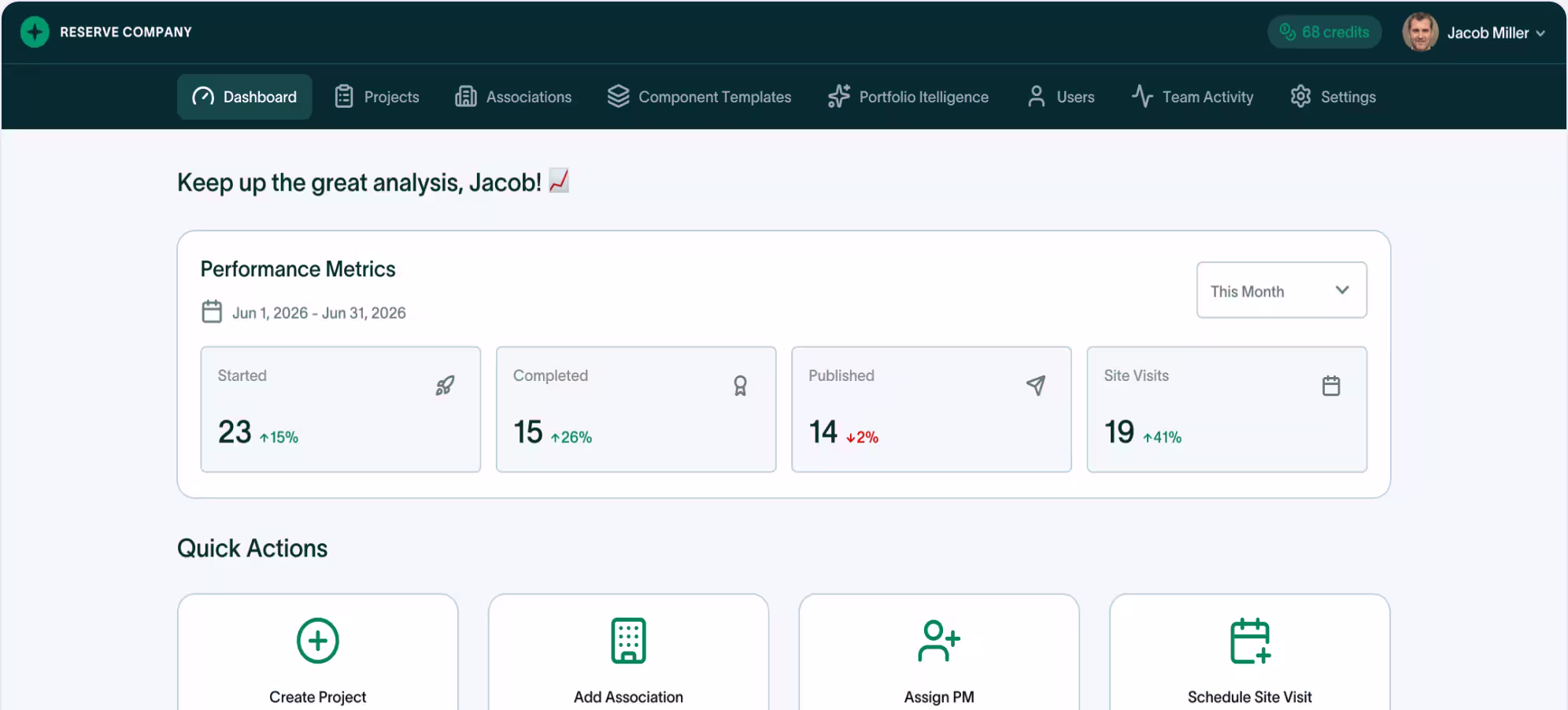Click the Create Project label
The image size is (1568, 710).
click(x=318, y=697)
